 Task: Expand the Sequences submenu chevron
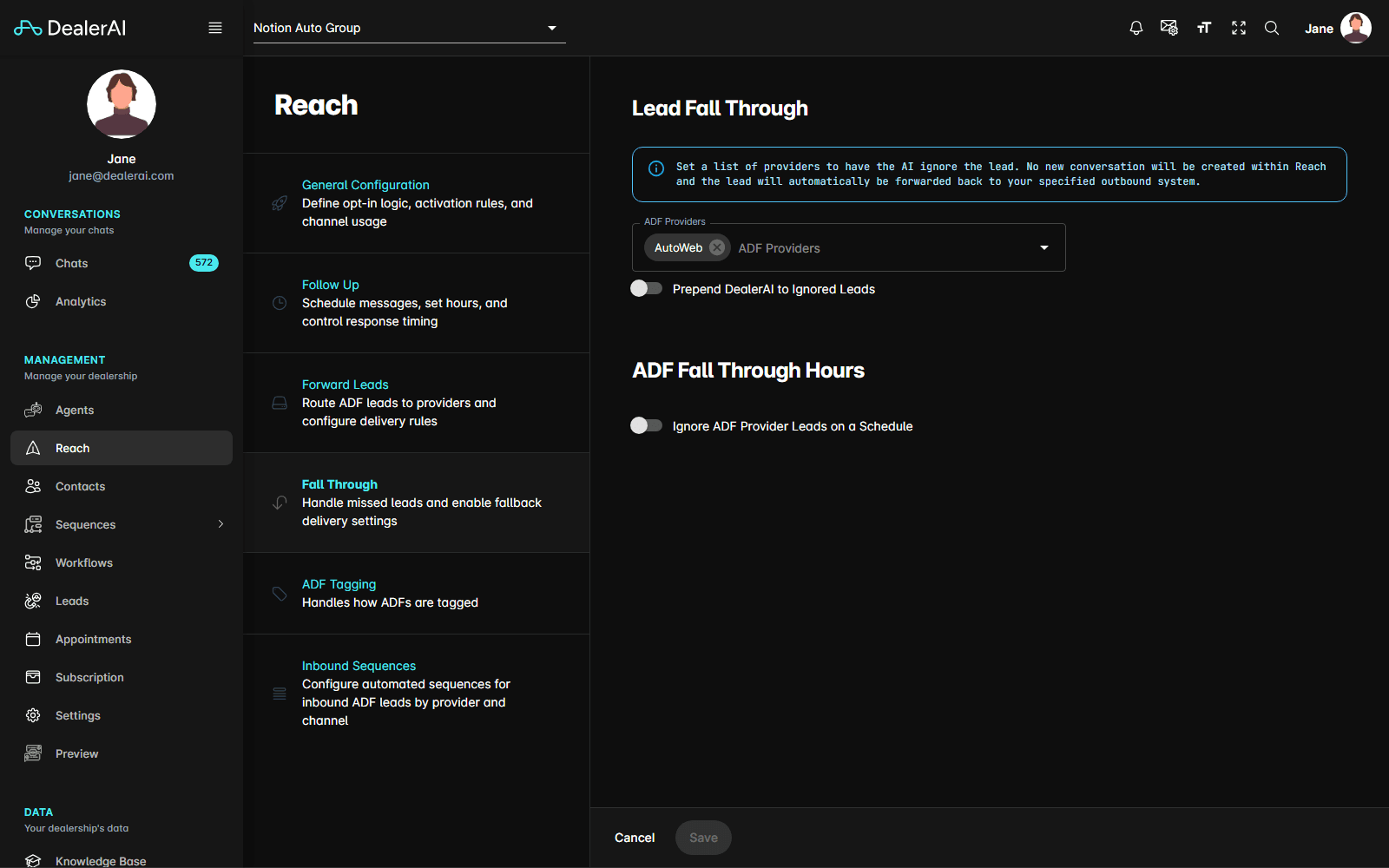[221, 524]
